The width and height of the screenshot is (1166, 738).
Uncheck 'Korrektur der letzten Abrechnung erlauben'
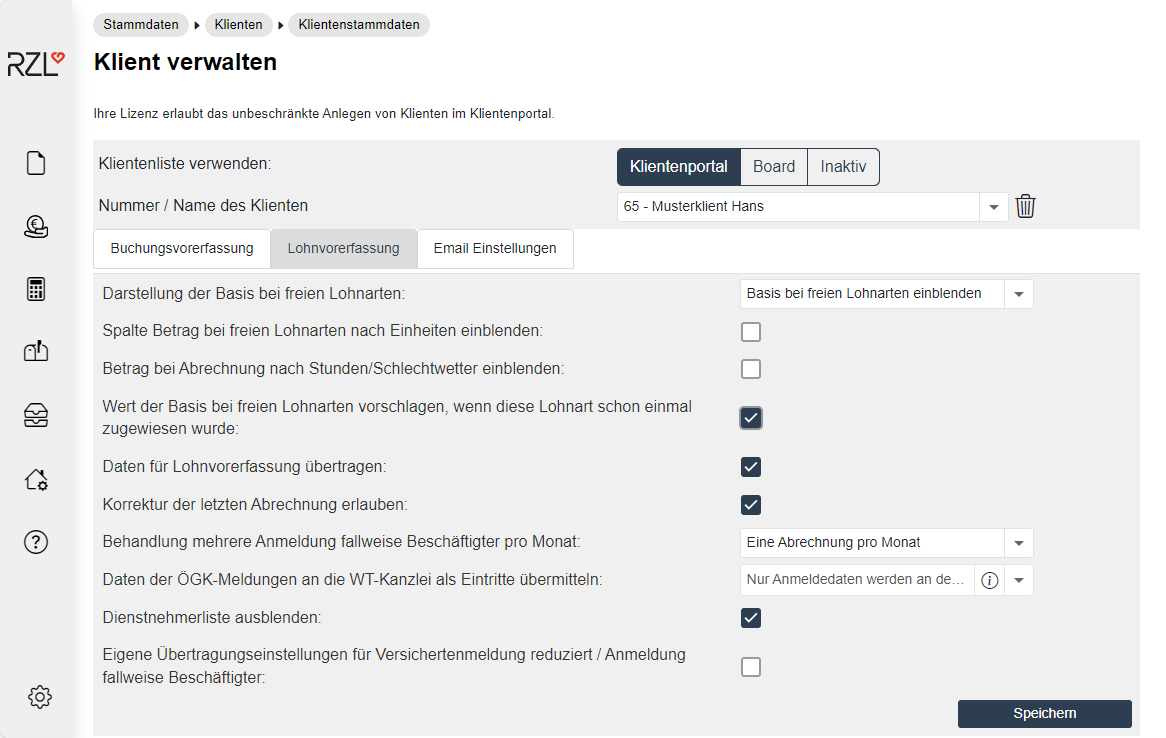751,505
